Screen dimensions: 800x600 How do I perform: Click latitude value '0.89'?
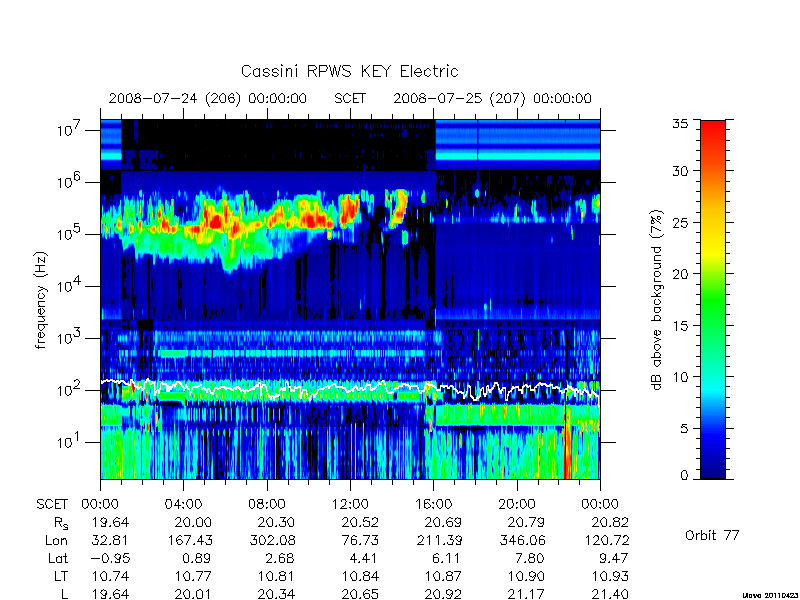[197, 558]
